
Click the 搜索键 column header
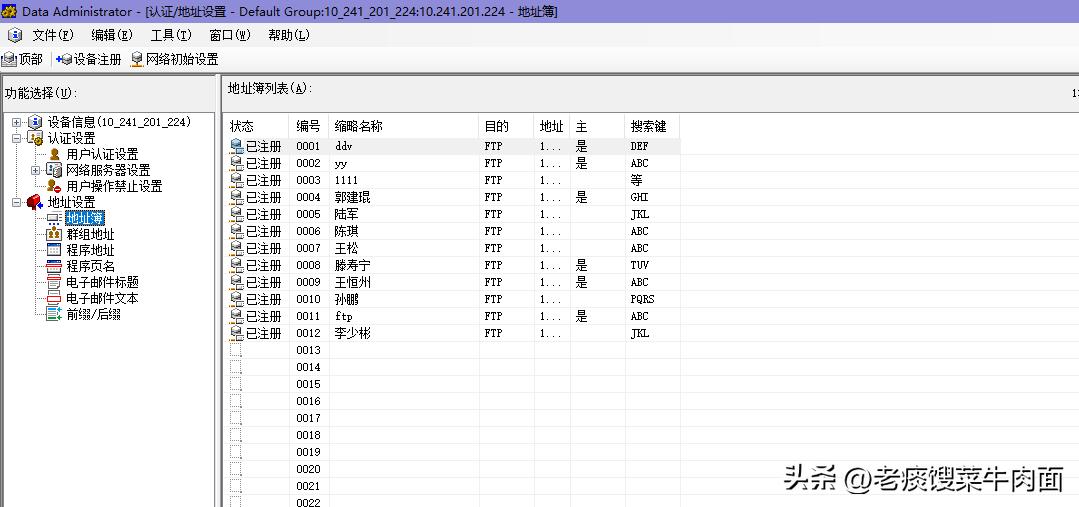pos(648,127)
